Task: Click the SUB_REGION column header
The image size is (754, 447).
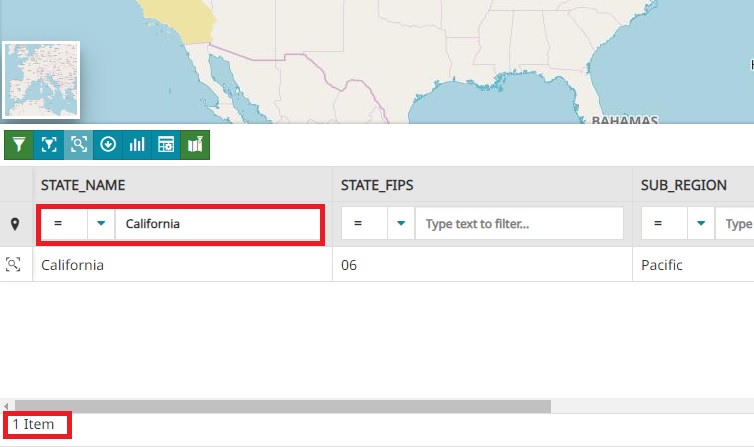Action: coord(683,185)
